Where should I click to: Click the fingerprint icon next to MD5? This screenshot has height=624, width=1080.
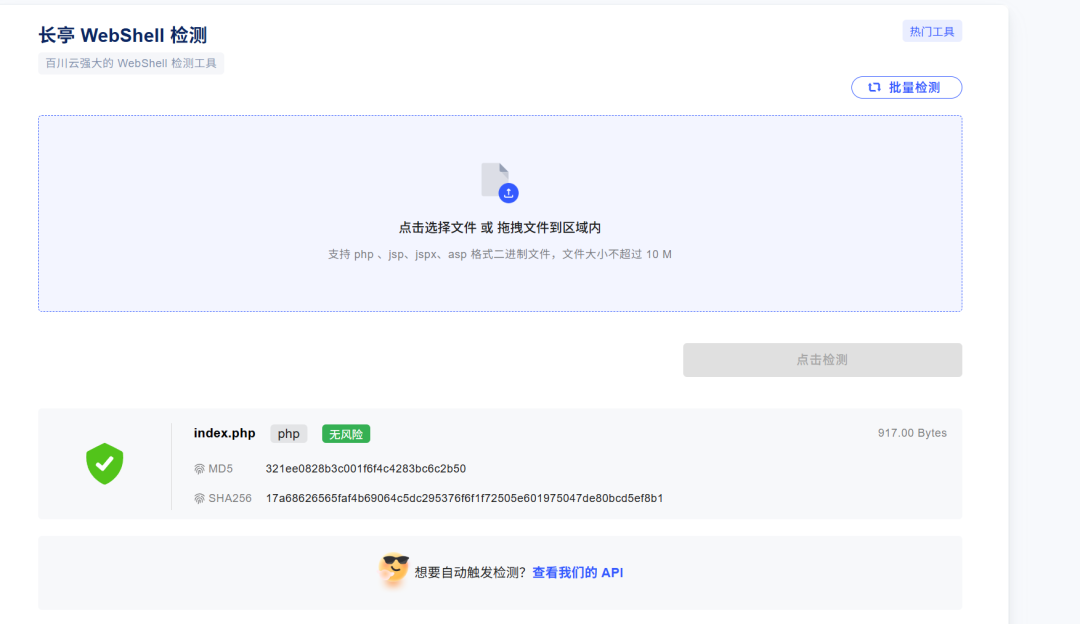[200, 467]
